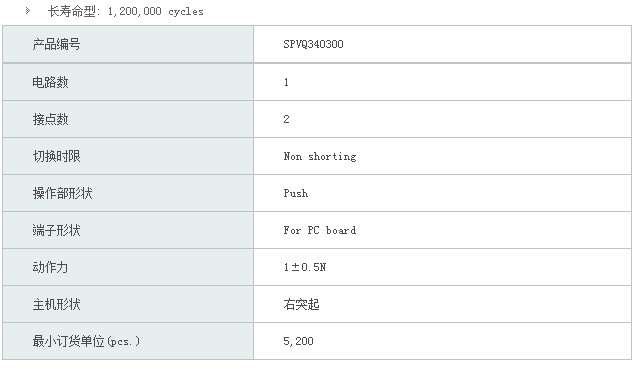Select the 主机形状 label cell
The height and width of the screenshot is (381, 634).
click(128, 304)
